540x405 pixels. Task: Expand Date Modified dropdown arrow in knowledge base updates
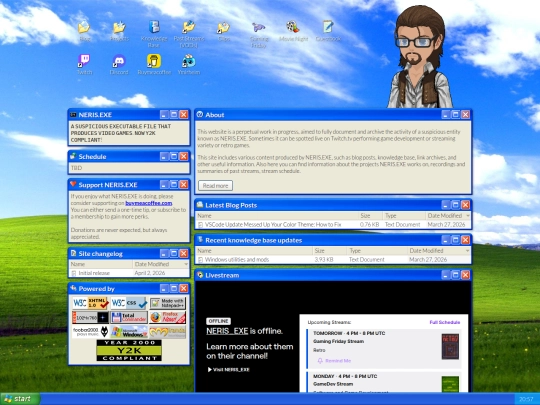pos(468,251)
